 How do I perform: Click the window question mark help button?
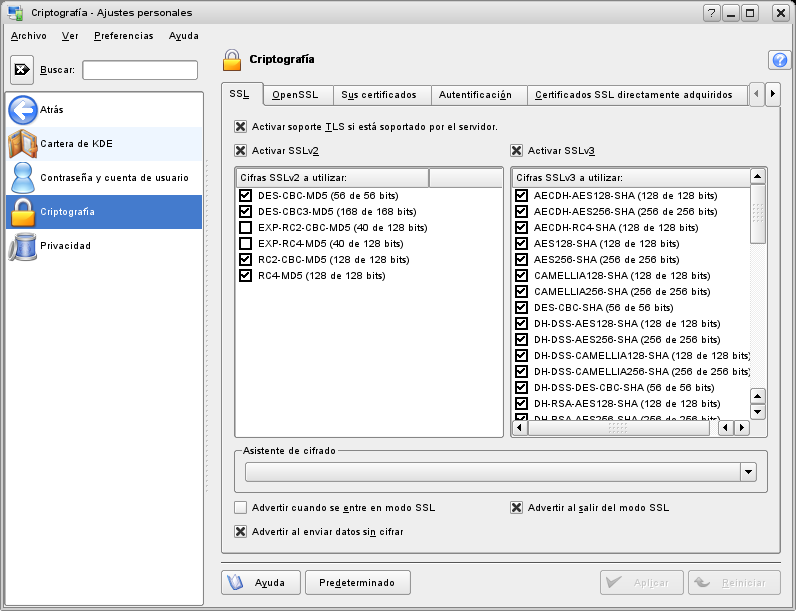711,13
